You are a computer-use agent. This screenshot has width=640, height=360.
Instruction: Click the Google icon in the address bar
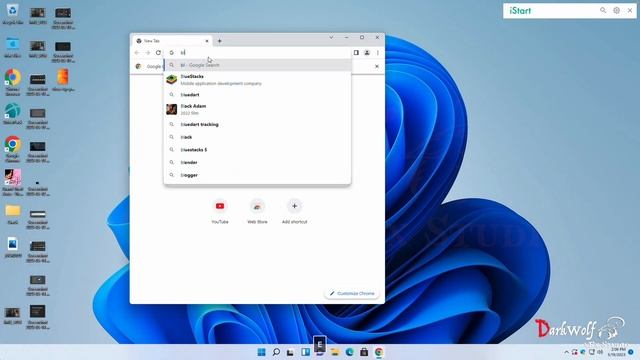pos(172,52)
